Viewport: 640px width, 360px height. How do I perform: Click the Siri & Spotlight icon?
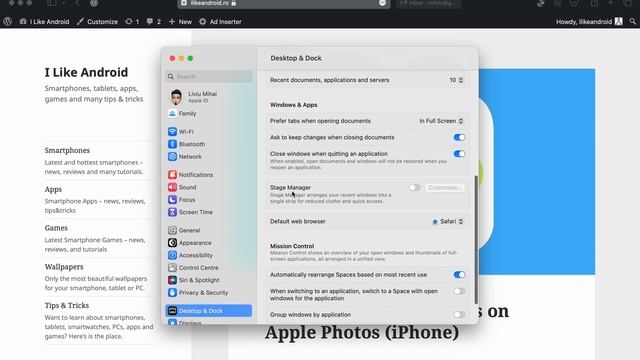point(172,280)
